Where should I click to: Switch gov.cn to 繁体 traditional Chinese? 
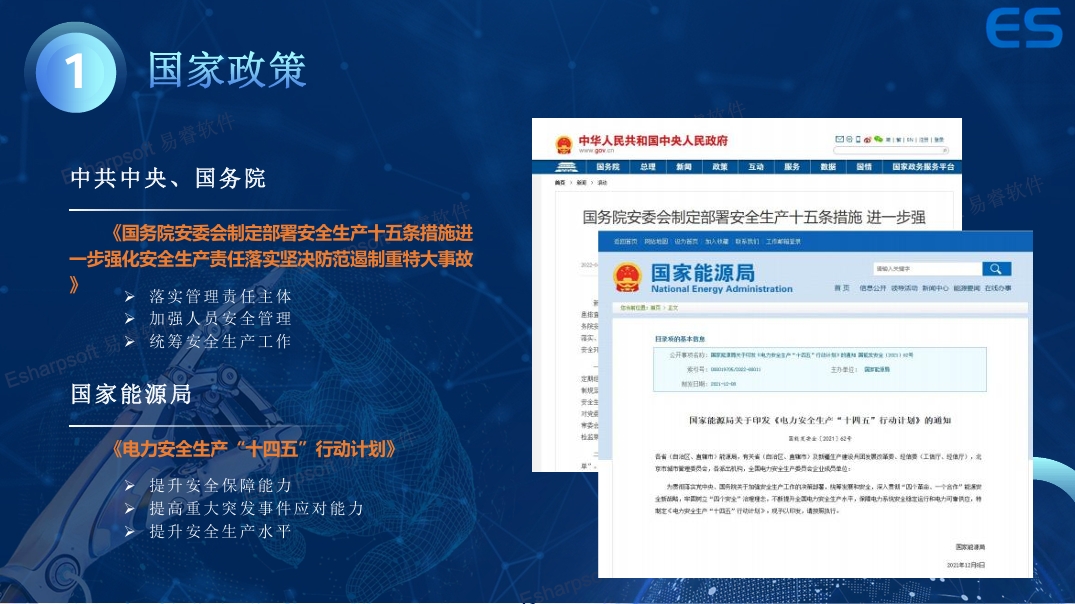click(x=897, y=140)
